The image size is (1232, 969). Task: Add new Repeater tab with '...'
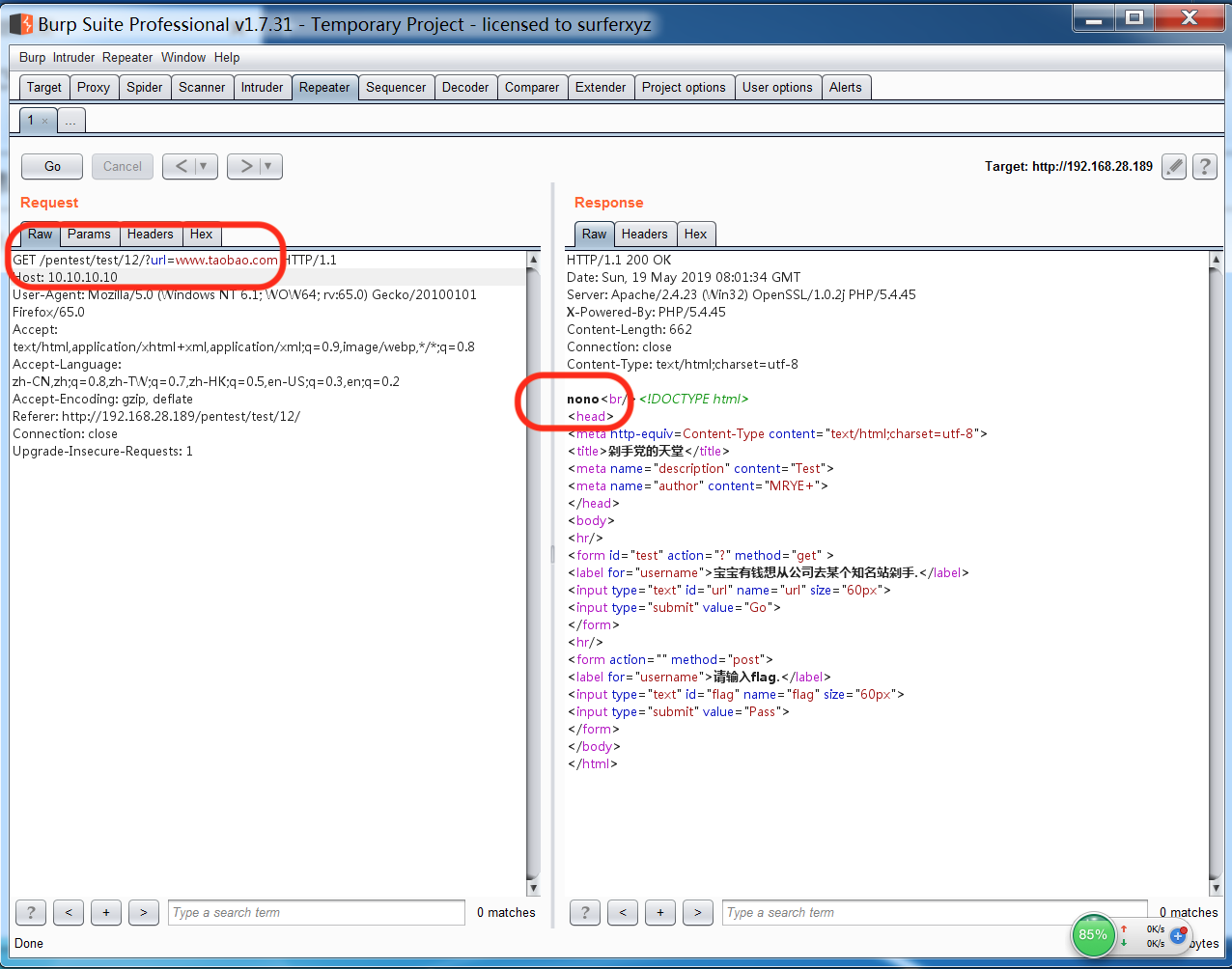tap(71, 121)
